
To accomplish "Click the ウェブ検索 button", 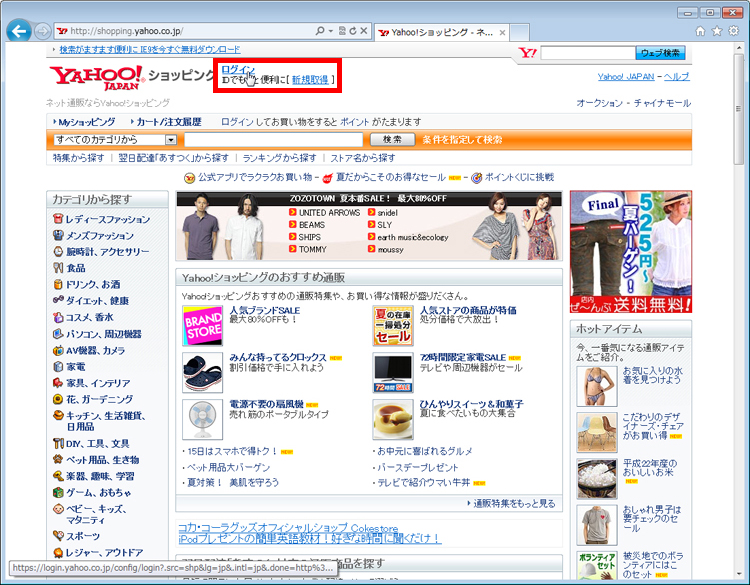I will click(660, 53).
